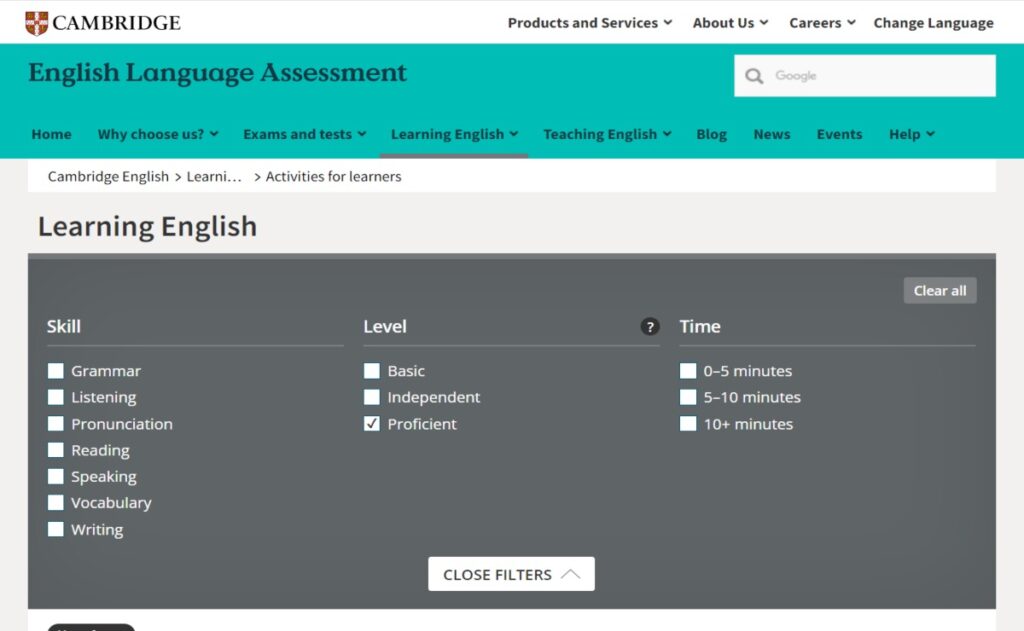Click the Learning English page heading
The width and height of the screenshot is (1024, 631).
tap(148, 227)
